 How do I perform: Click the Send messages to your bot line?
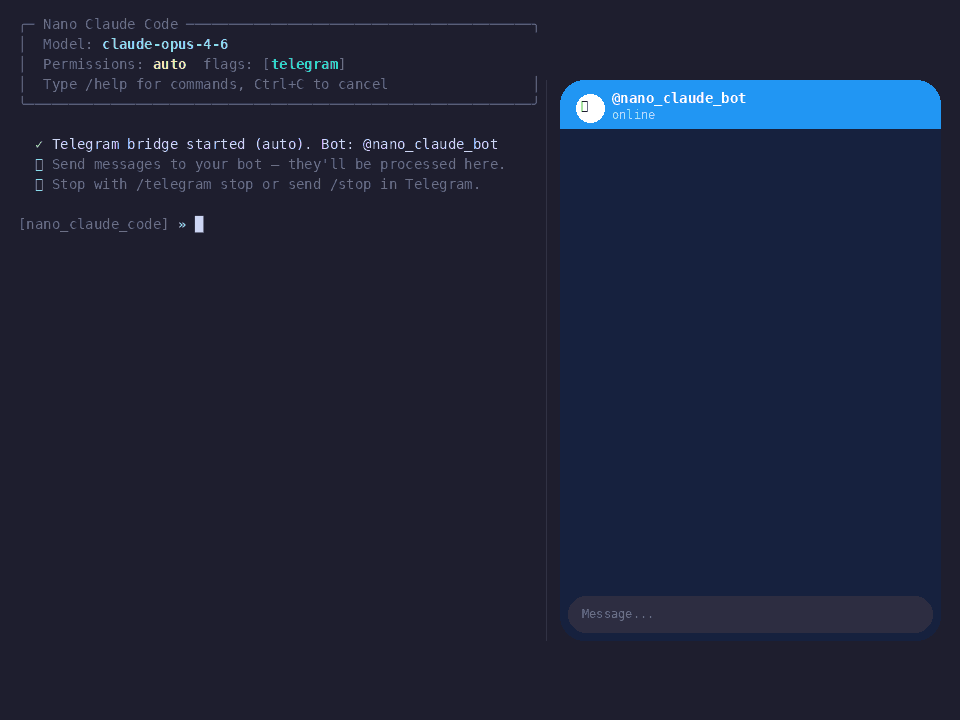click(x=279, y=164)
